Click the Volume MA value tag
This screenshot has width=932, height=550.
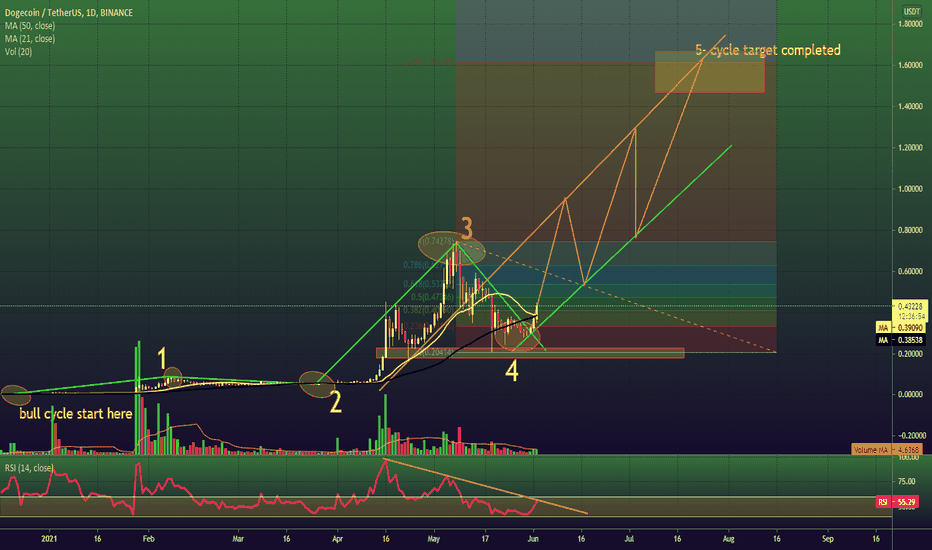[889, 450]
